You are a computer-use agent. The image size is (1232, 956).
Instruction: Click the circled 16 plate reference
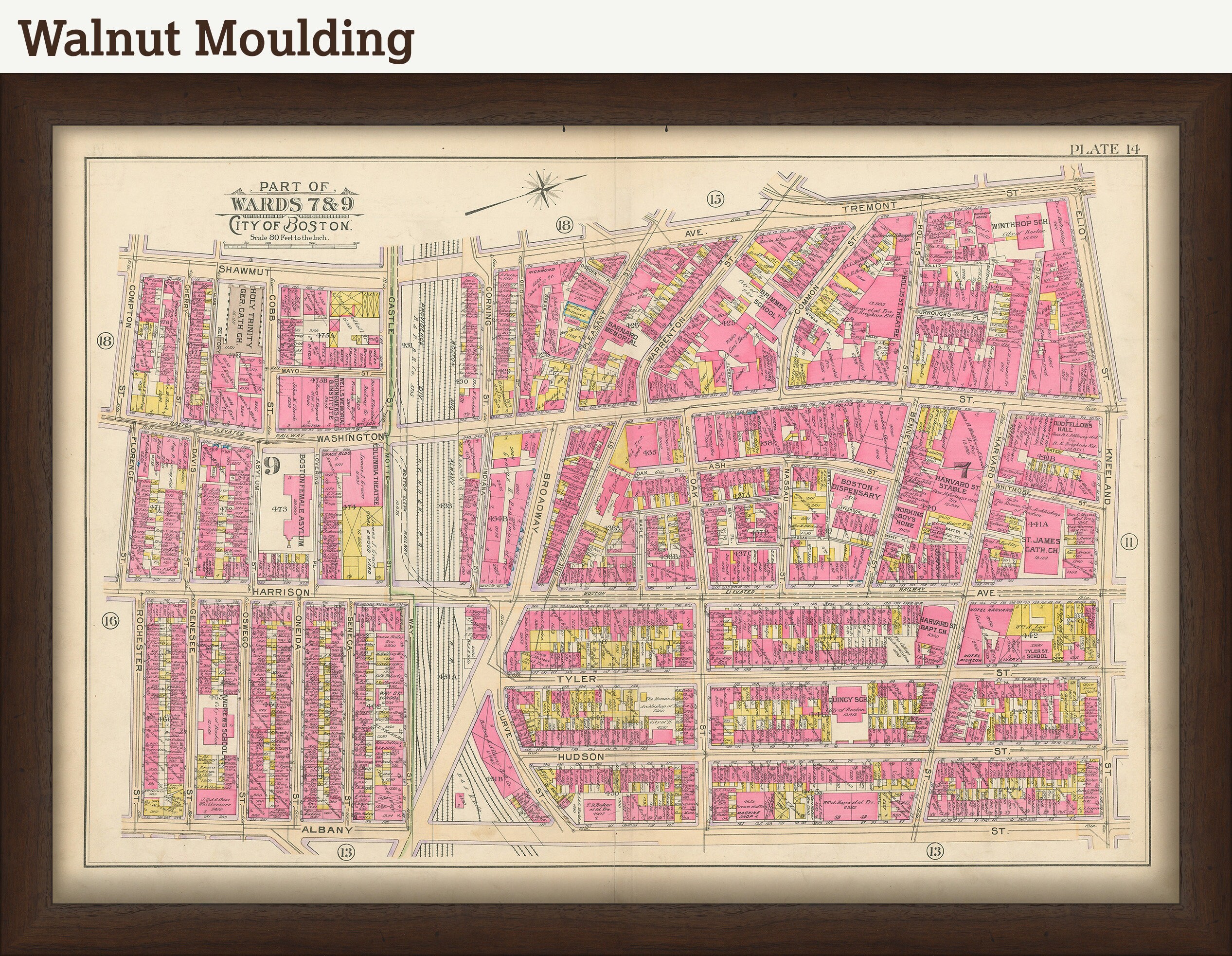click(x=109, y=621)
